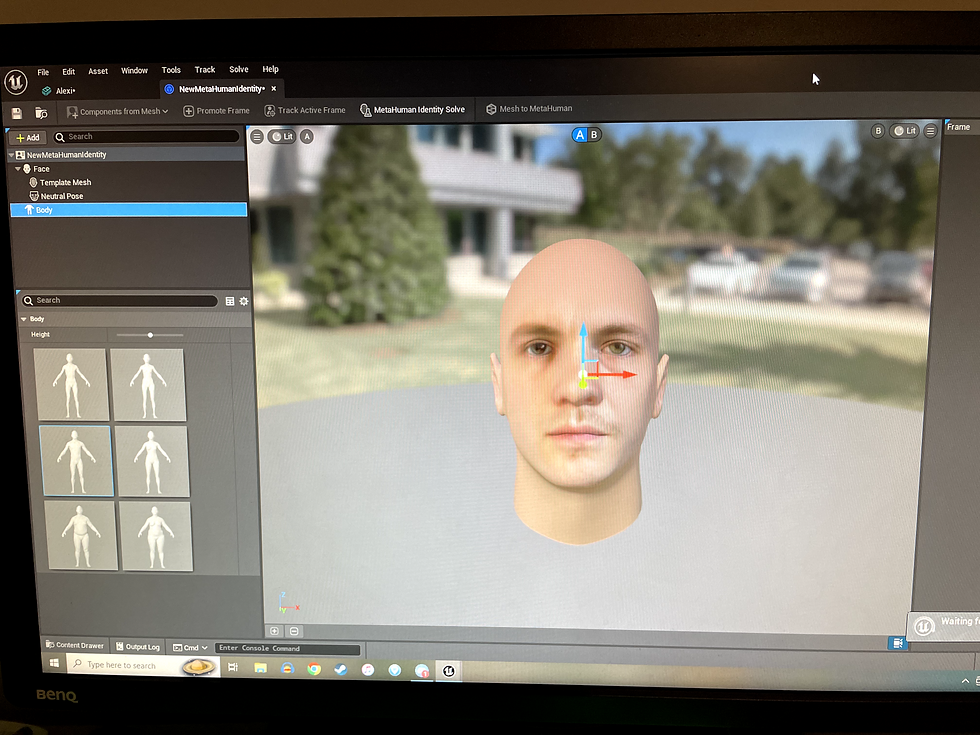Focus the details panel Search field
Screen dimensions: 980x735
(x=119, y=301)
